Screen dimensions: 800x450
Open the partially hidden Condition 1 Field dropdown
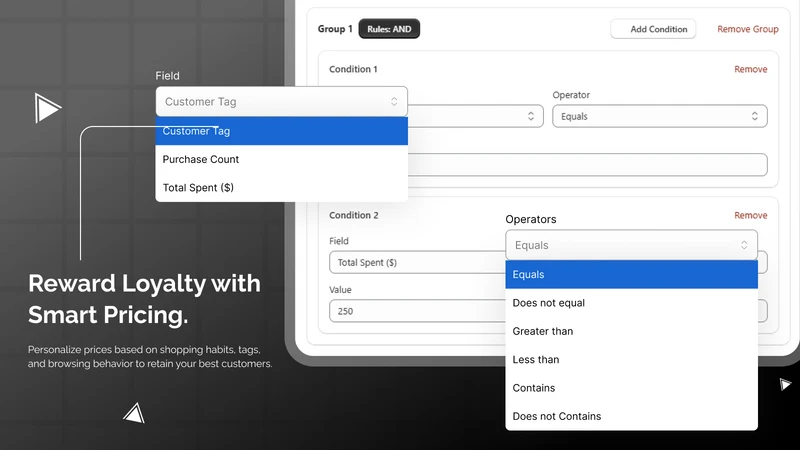click(476, 116)
